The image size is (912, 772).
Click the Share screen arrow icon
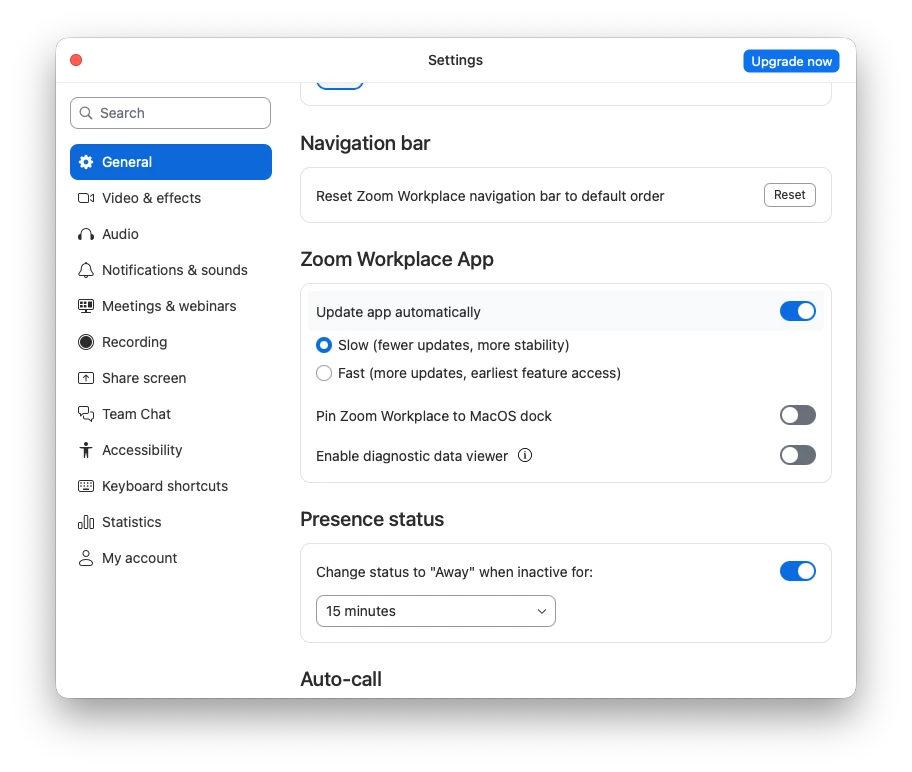coord(86,378)
